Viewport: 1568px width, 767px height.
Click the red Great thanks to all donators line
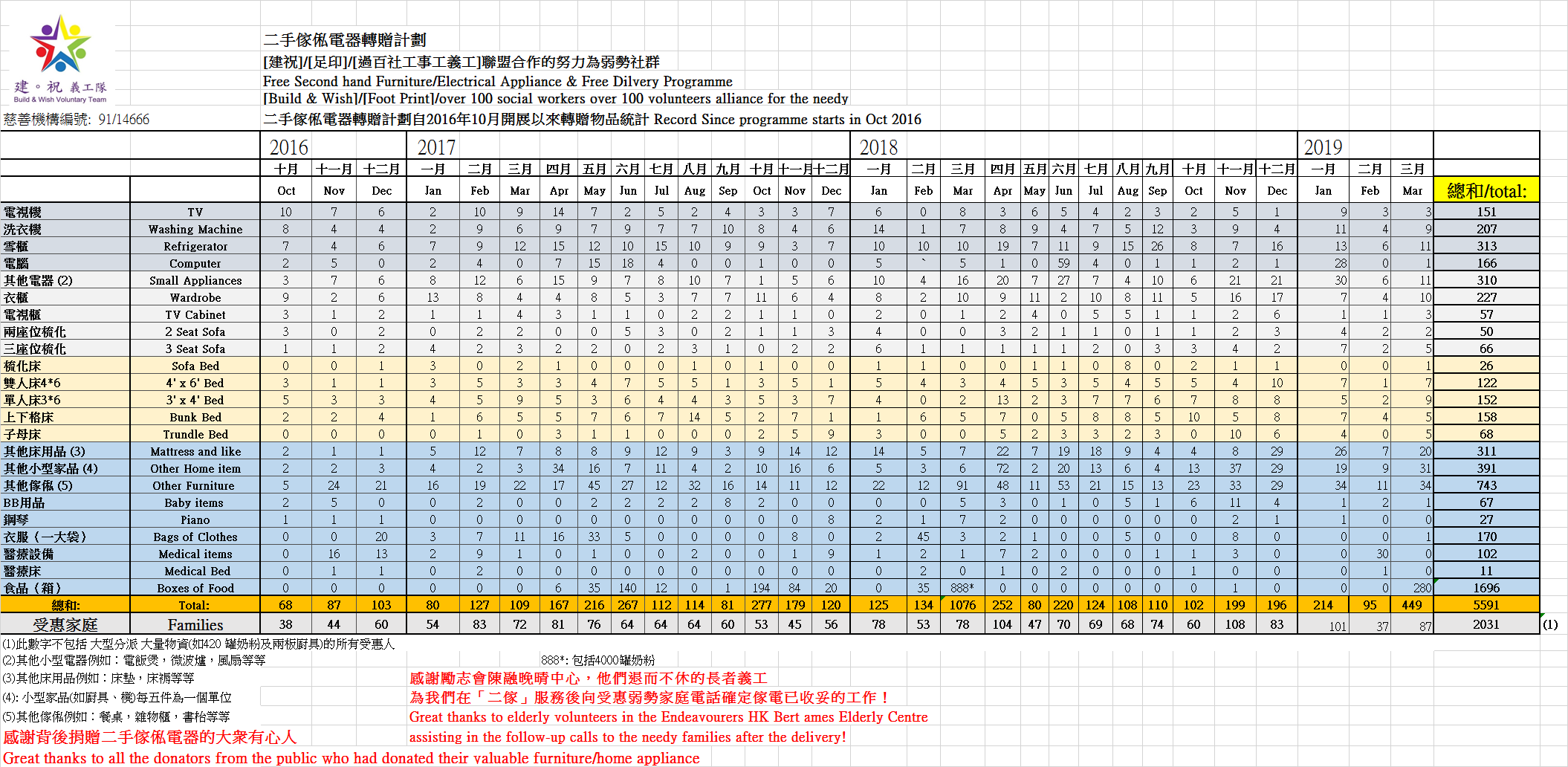pos(351,758)
